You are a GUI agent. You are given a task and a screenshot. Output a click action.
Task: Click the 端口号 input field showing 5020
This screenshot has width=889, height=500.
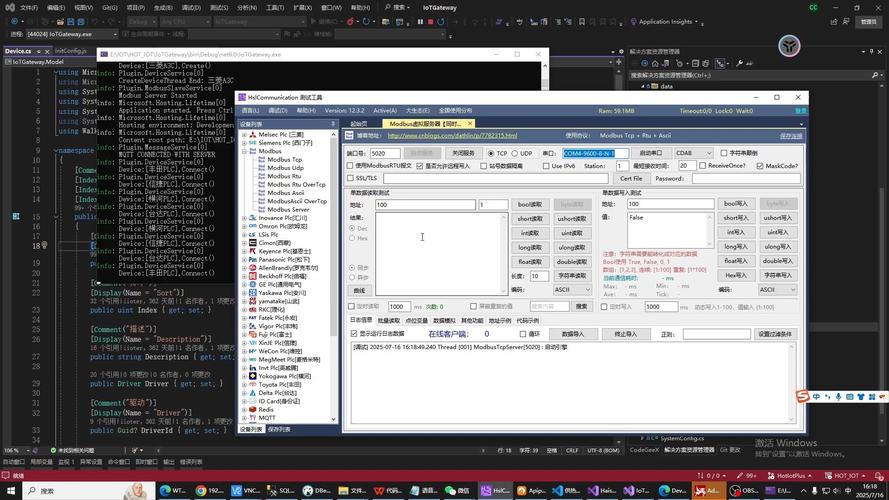coord(384,153)
